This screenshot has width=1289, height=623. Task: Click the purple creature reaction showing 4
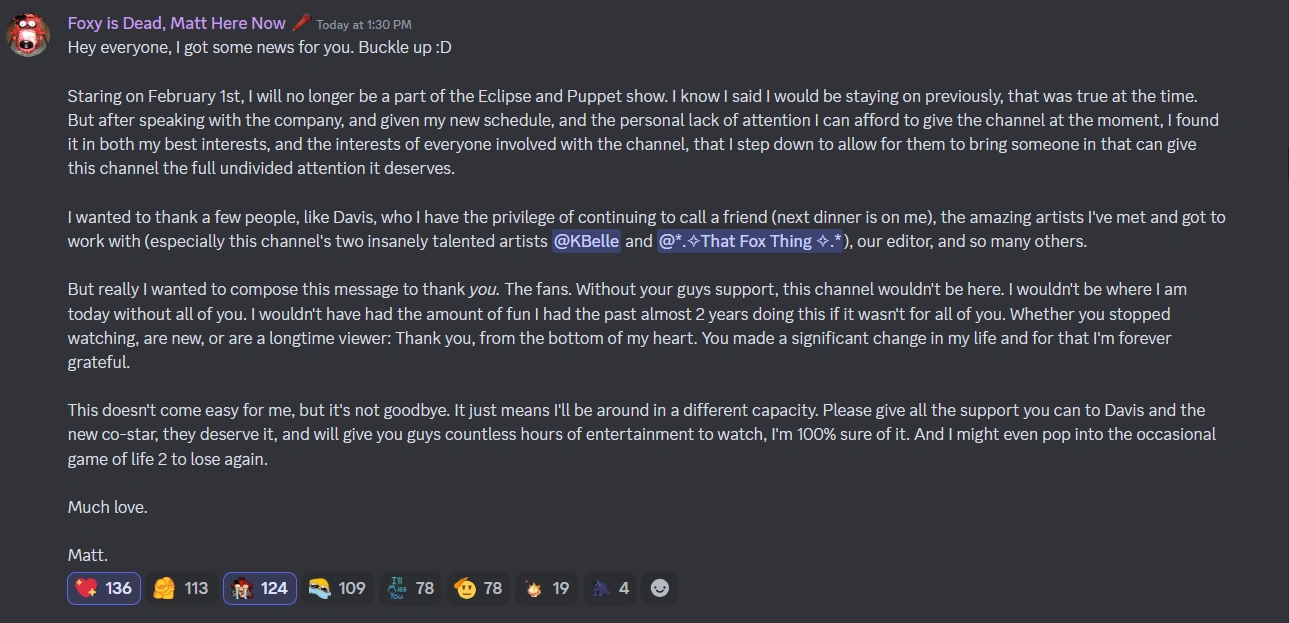click(x=608, y=588)
